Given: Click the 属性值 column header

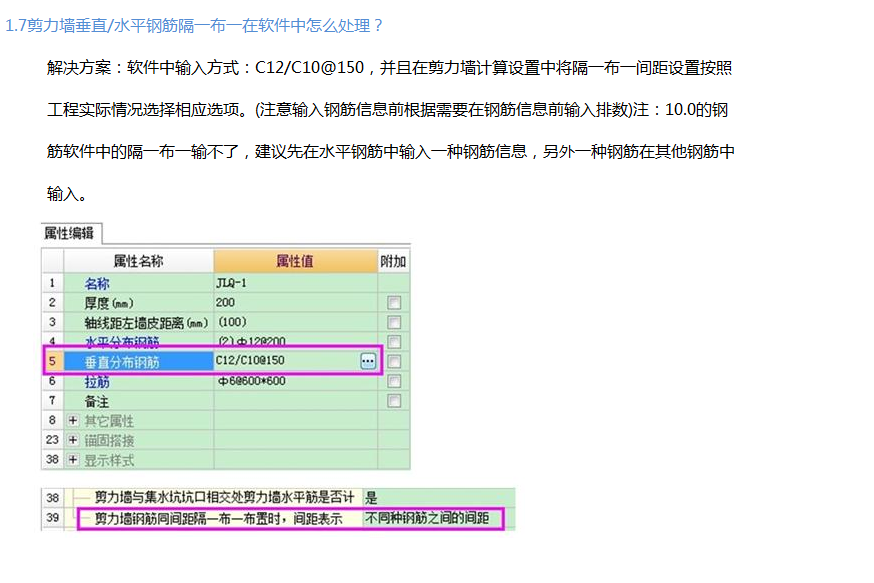Looking at the screenshot, I should (x=295, y=261).
